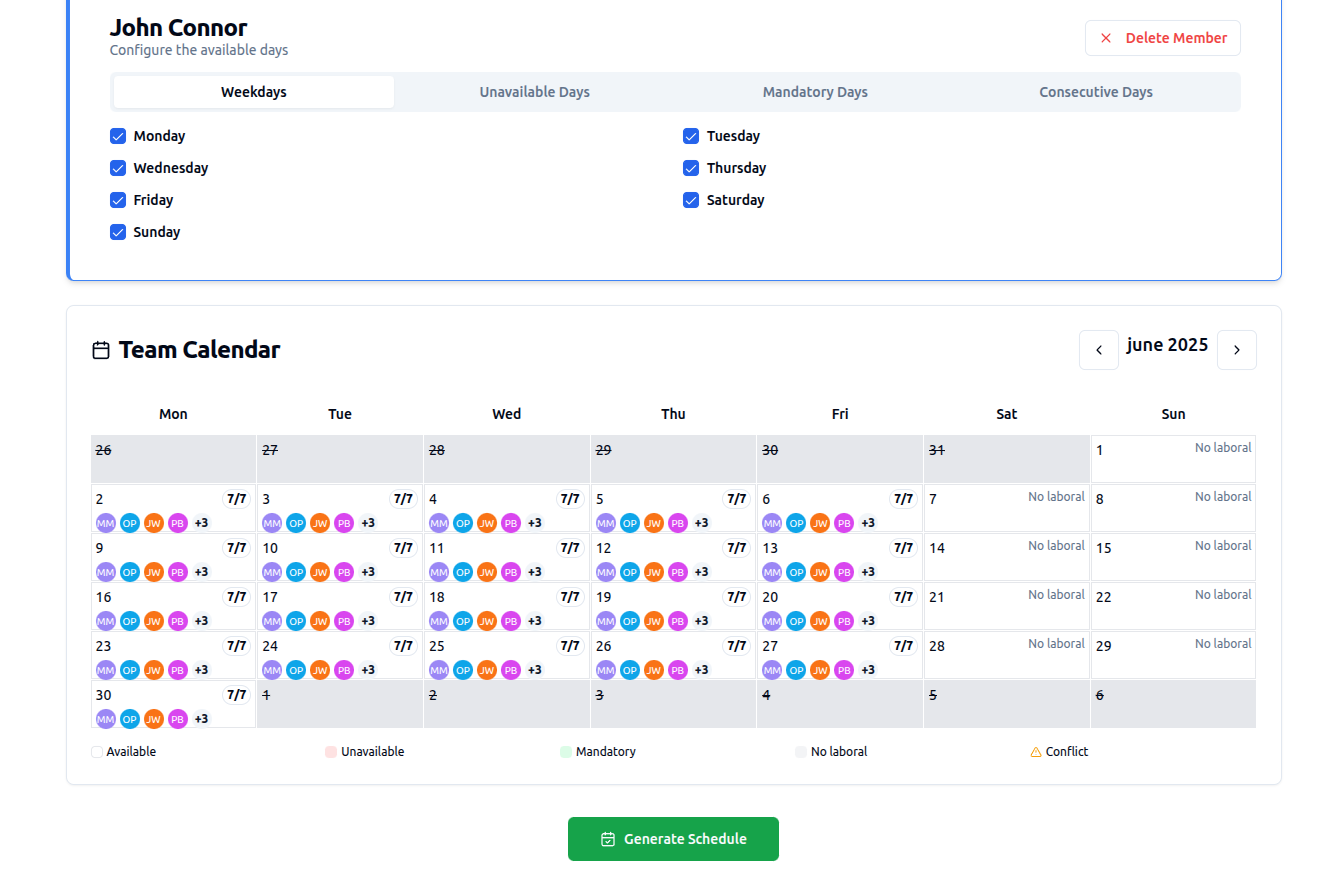Toggle the Saturday checkbox
Screen dimensions: 1328x872
click(x=691, y=200)
